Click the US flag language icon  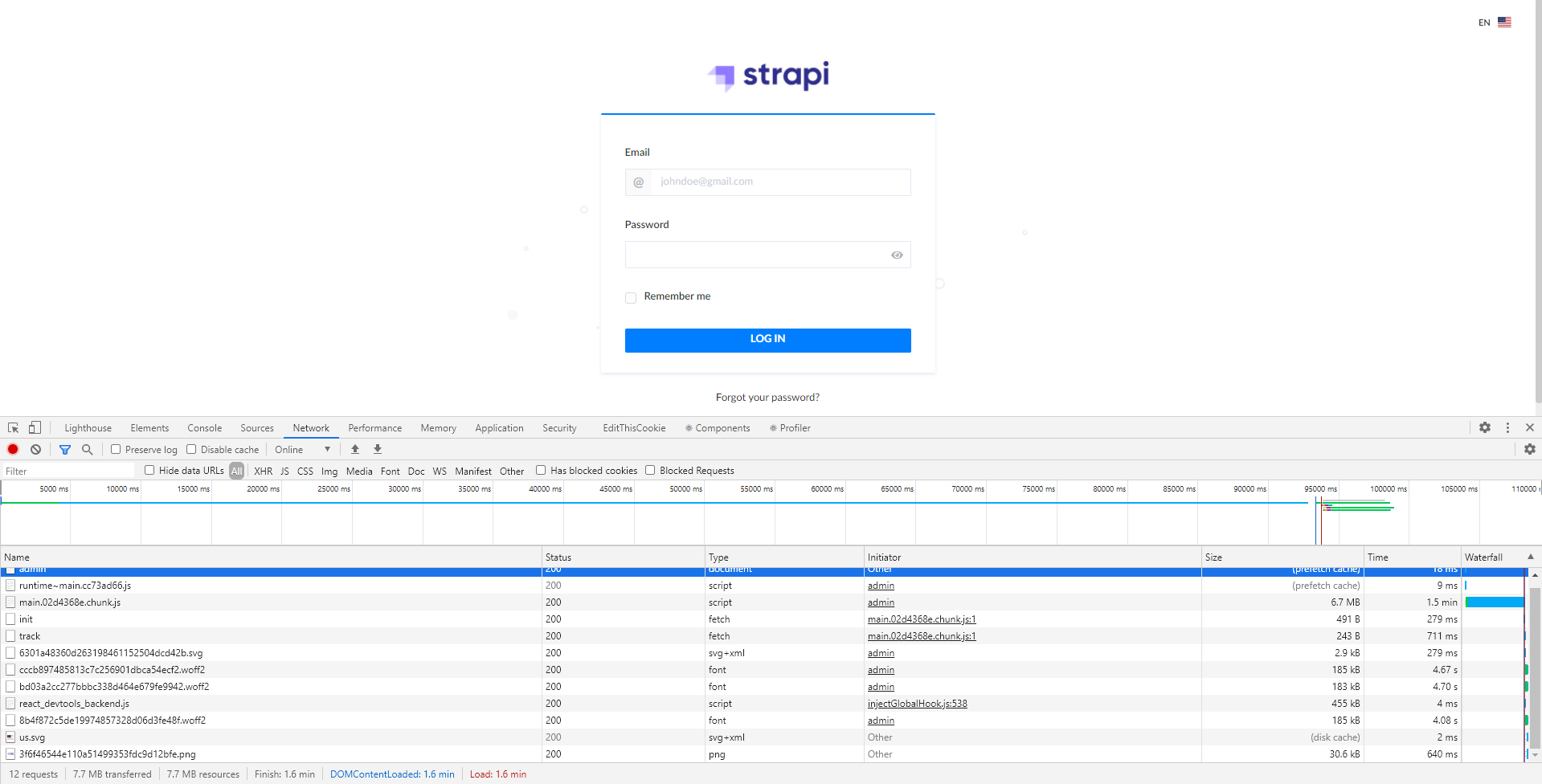pos(1504,22)
